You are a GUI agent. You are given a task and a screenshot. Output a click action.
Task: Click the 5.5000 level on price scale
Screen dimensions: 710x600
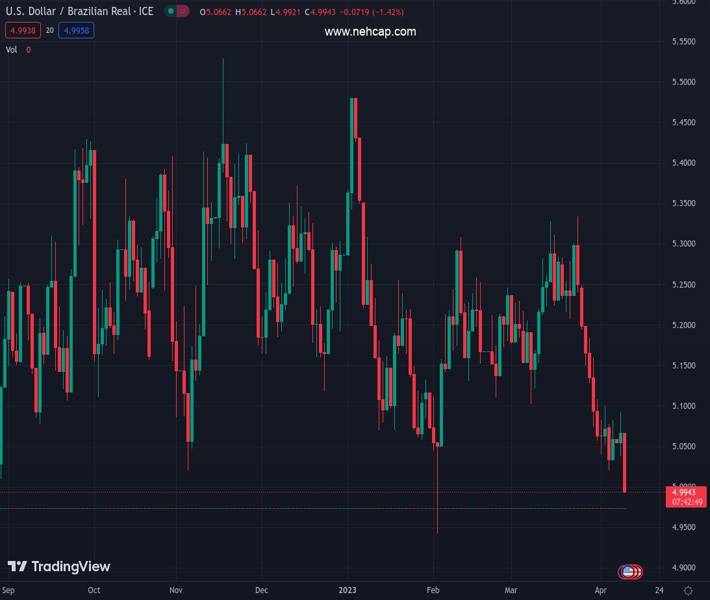tap(684, 82)
